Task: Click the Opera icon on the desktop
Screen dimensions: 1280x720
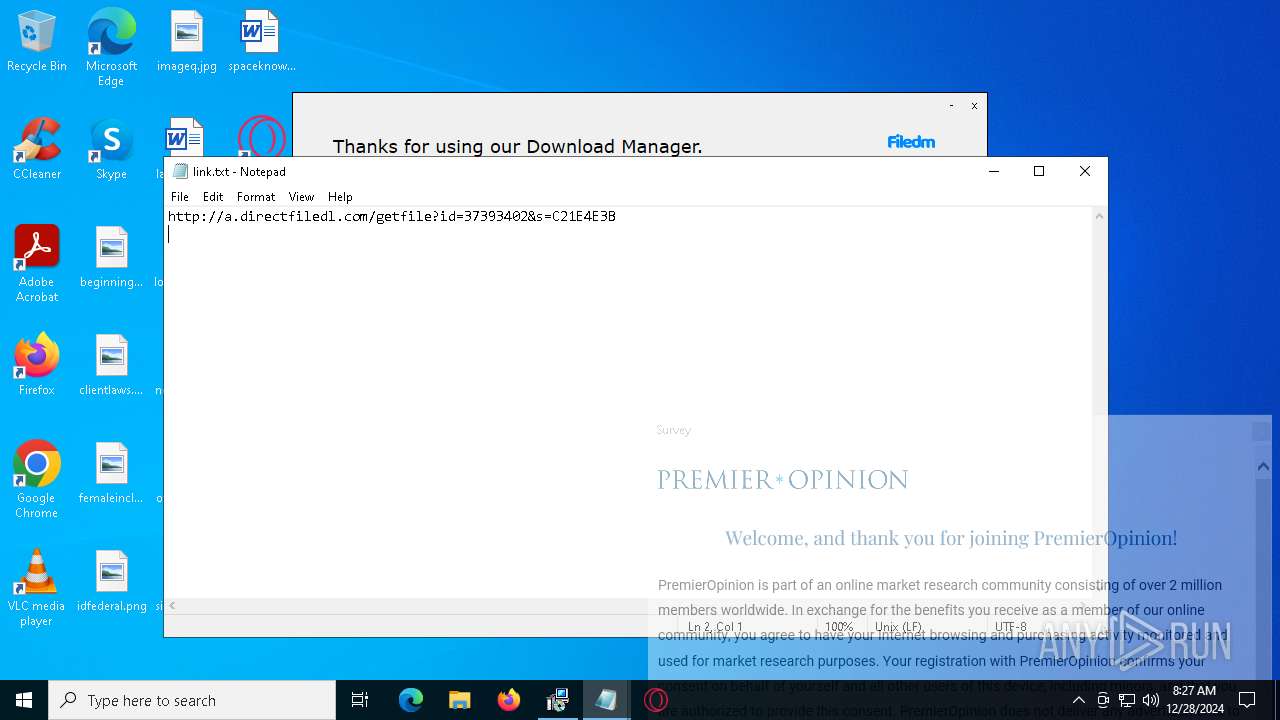Action: 261,137
